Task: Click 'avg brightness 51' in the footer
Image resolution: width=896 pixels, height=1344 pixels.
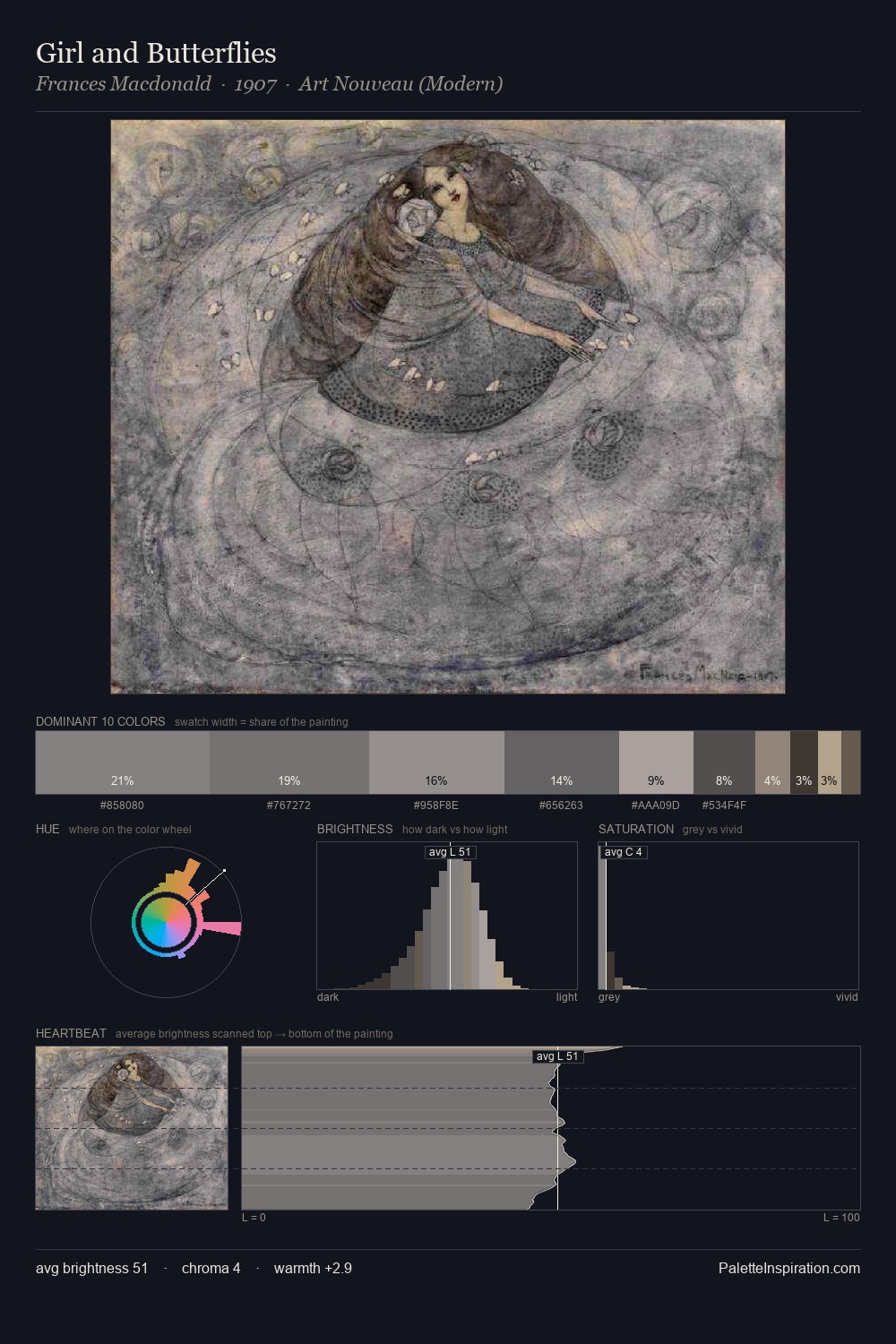Action: pyautogui.click(x=91, y=1268)
